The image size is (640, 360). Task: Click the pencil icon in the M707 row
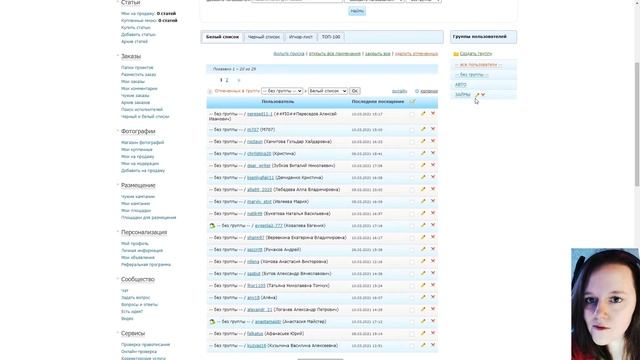click(423, 129)
